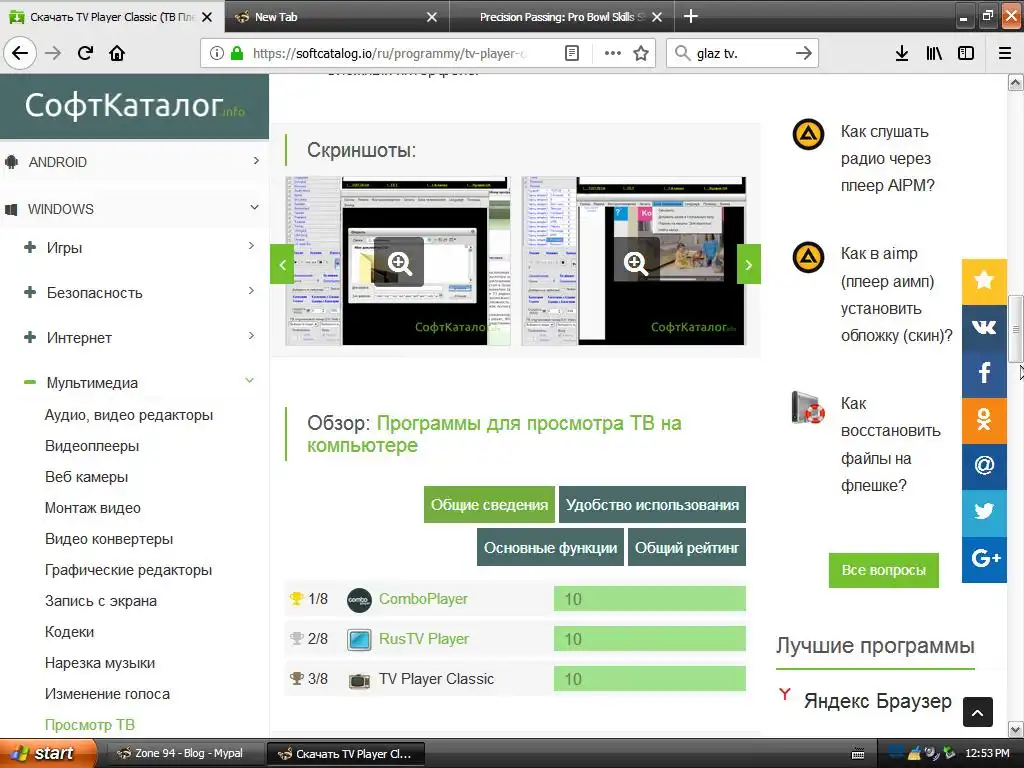The height and width of the screenshot is (768, 1024).
Task: Expand the Игры category chevron
Action: click(x=251, y=246)
